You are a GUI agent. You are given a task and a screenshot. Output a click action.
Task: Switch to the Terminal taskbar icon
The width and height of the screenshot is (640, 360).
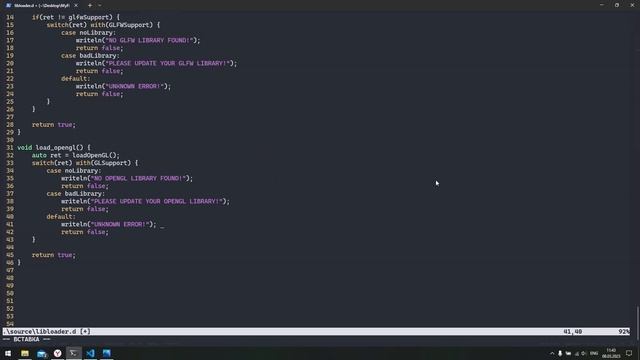(x=74, y=353)
